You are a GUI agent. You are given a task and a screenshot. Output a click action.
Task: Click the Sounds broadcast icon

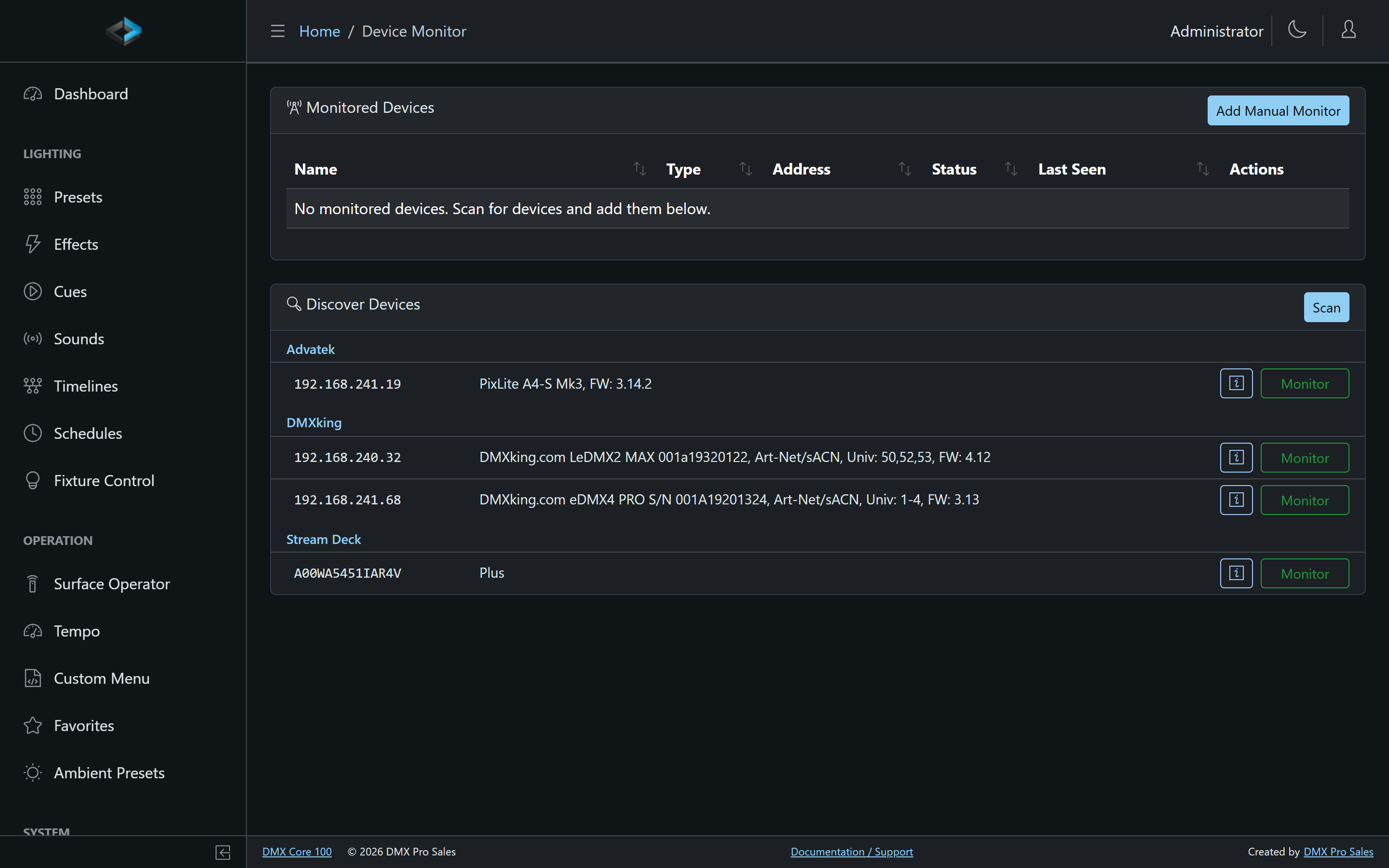pos(33,339)
